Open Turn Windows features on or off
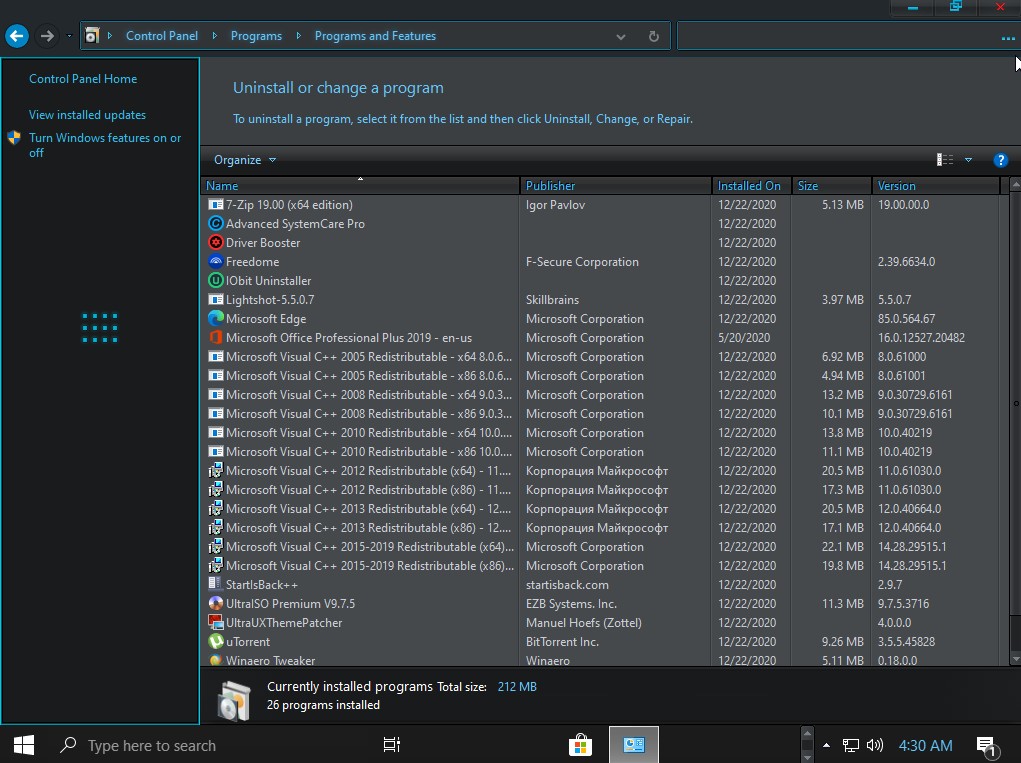 pyautogui.click(x=105, y=145)
